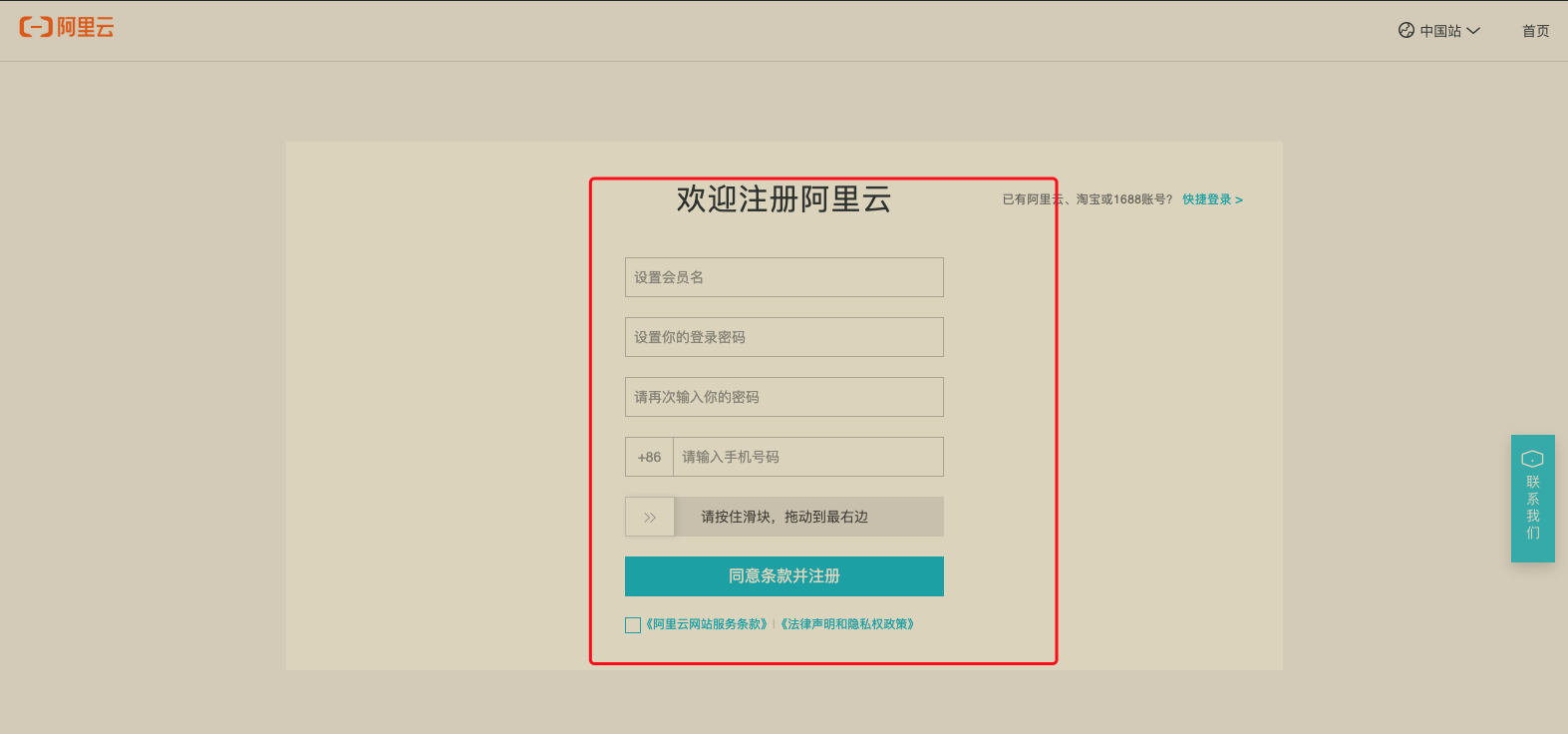Image resolution: width=1568 pixels, height=734 pixels.
Task: Click the +86 country code prefix
Action: tap(649, 457)
